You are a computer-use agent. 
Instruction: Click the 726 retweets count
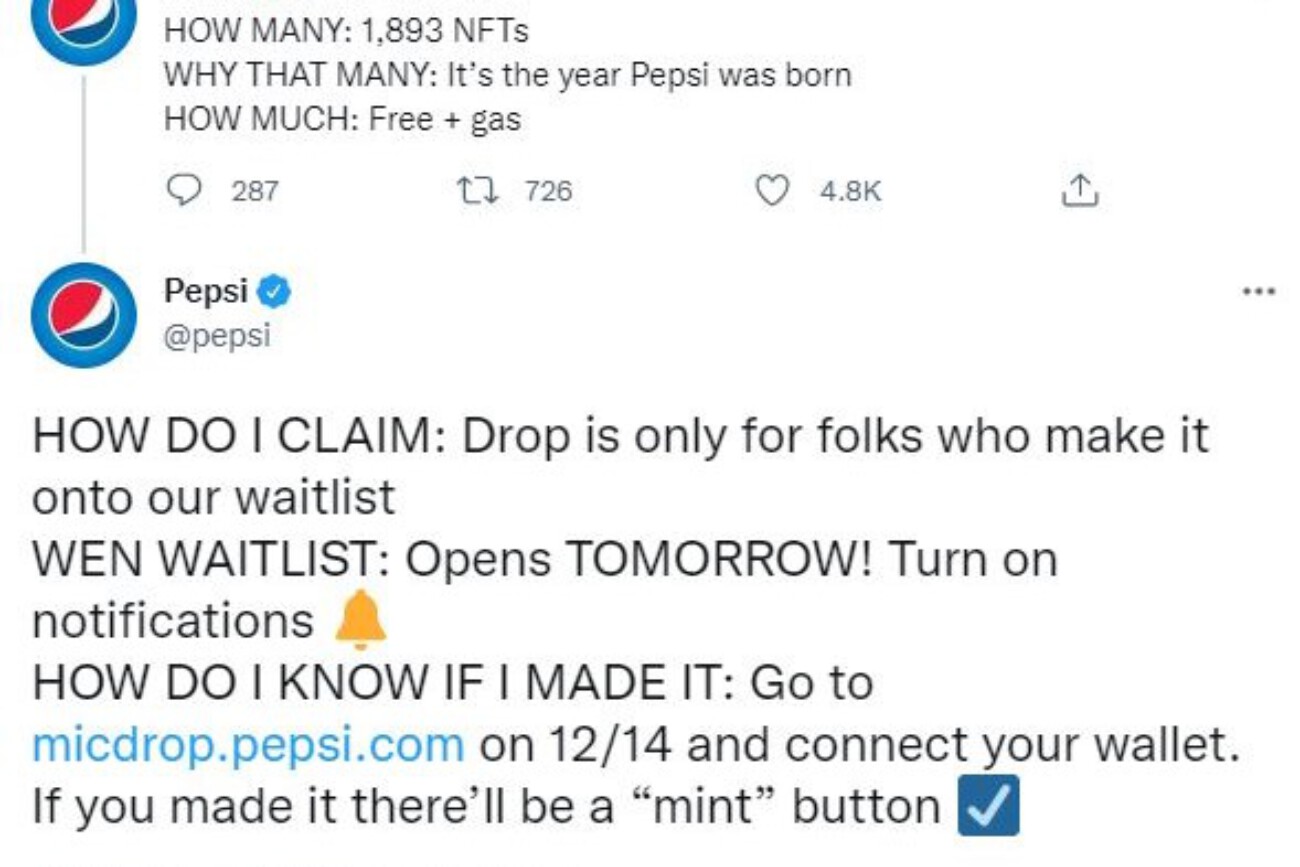coord(548,190)
